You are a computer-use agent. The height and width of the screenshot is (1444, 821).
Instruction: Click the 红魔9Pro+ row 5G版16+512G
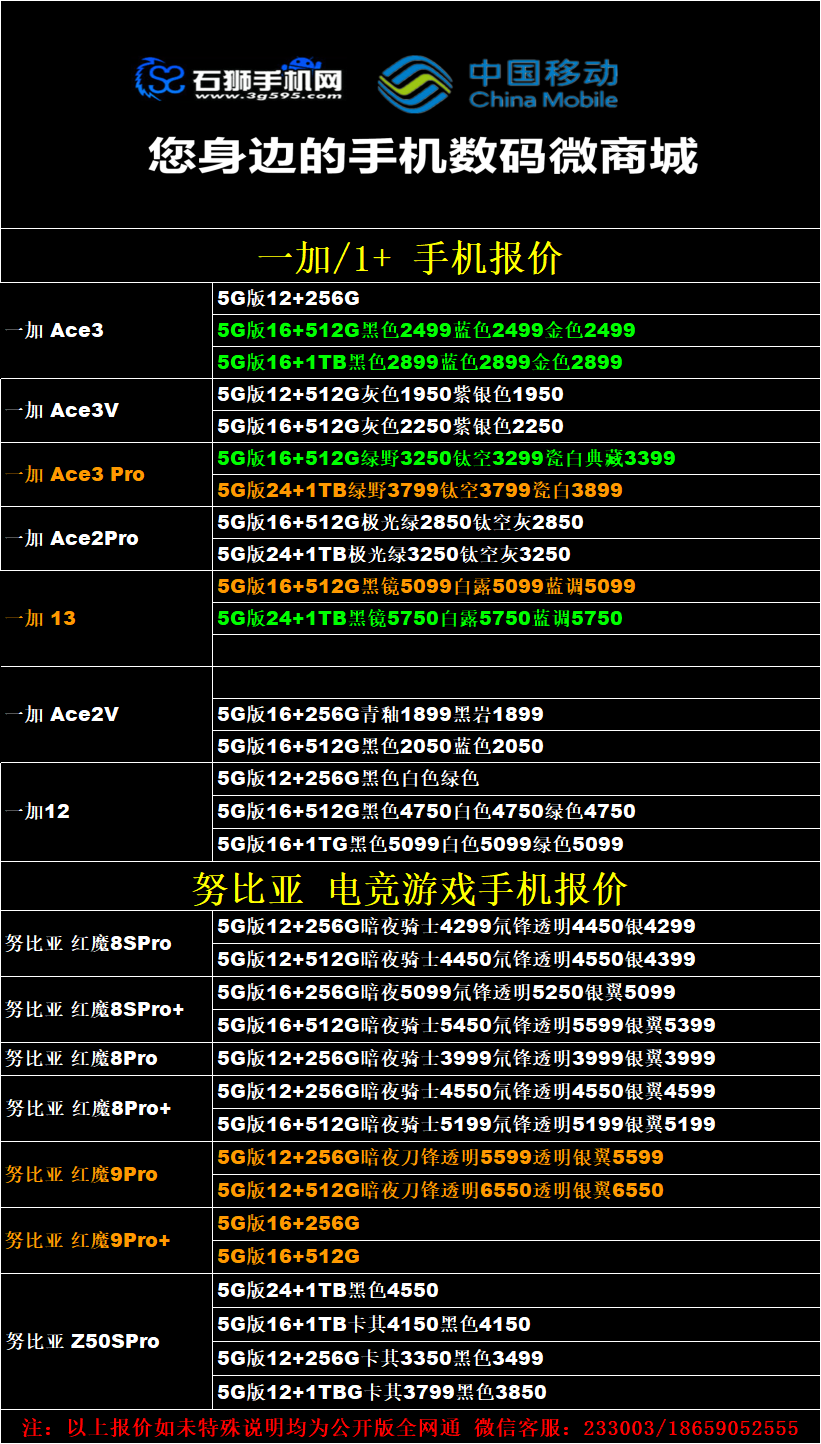coord(516,1256)
